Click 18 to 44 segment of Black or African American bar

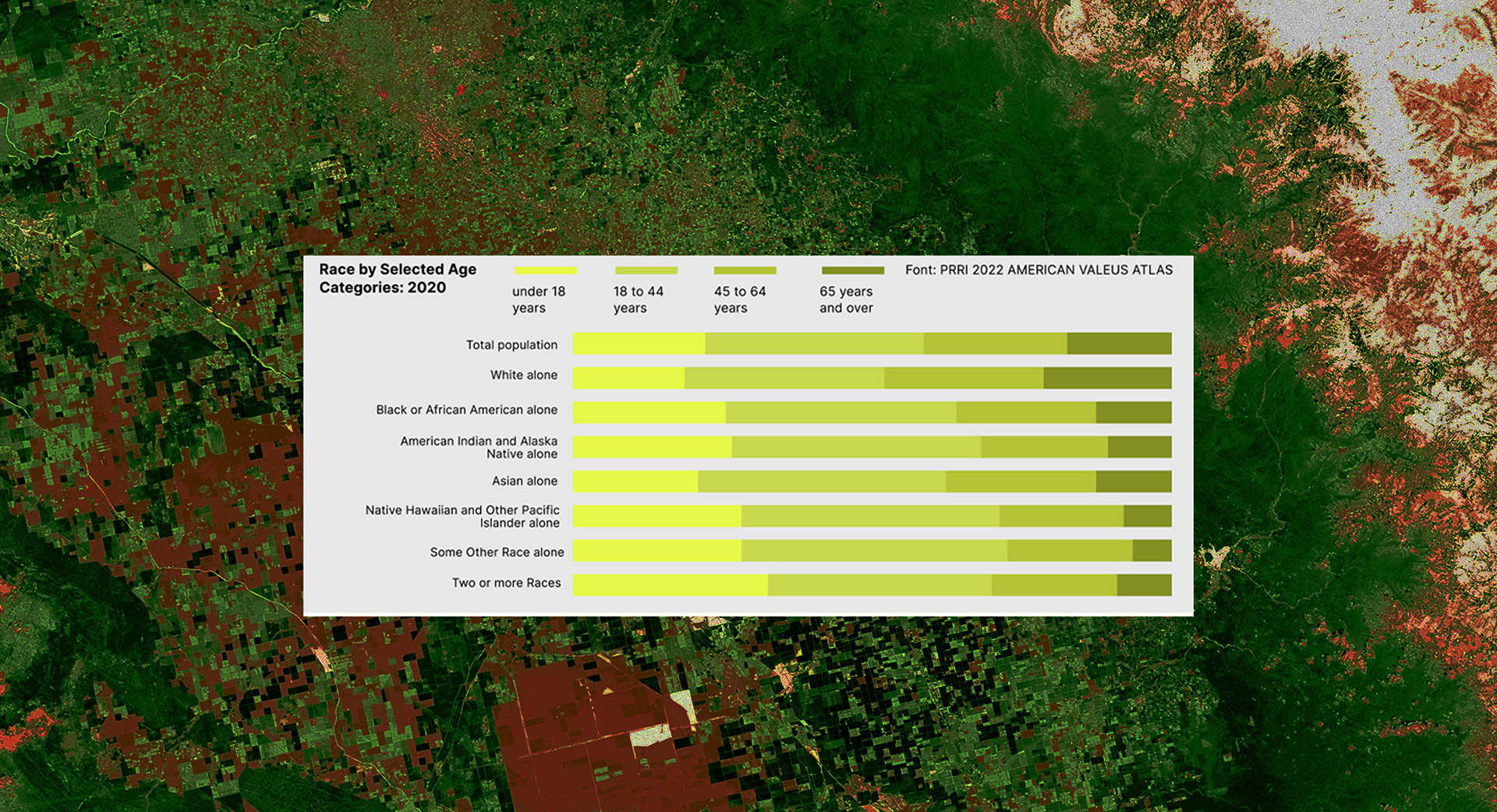(841, 412)
